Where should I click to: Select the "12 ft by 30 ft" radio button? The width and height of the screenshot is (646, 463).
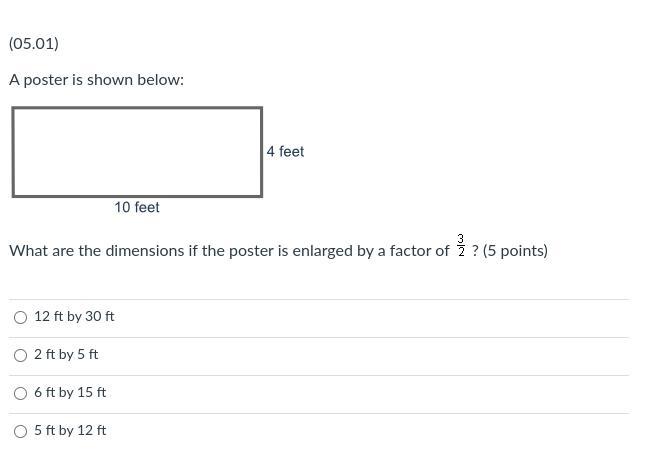point(21,317)
